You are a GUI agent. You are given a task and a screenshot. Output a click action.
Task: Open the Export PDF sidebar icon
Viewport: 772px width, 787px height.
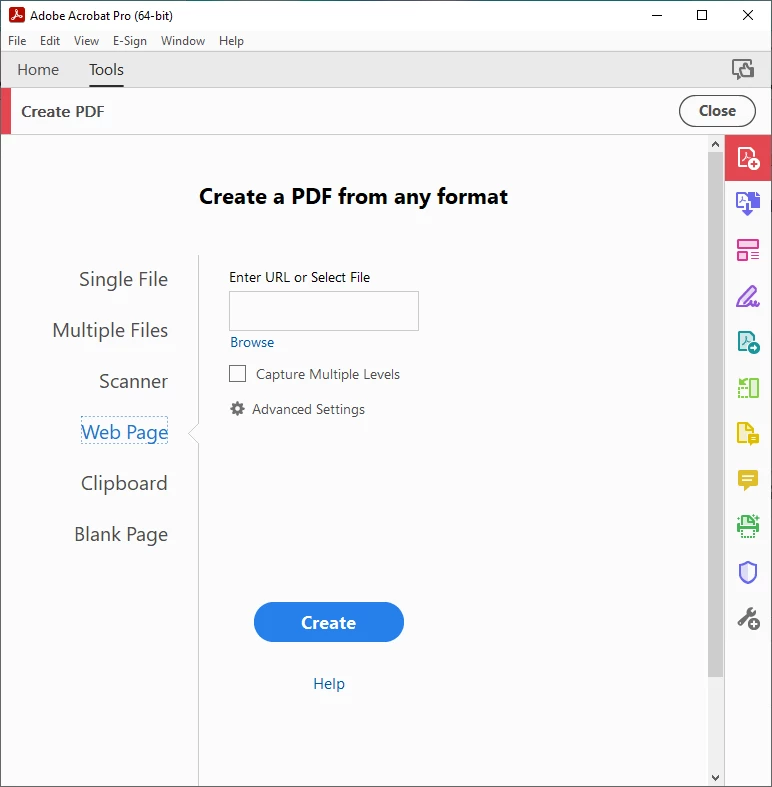tap(748, 342)
